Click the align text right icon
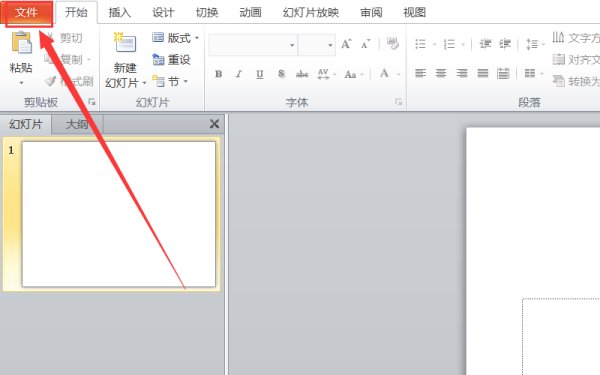 pos(462,73)
